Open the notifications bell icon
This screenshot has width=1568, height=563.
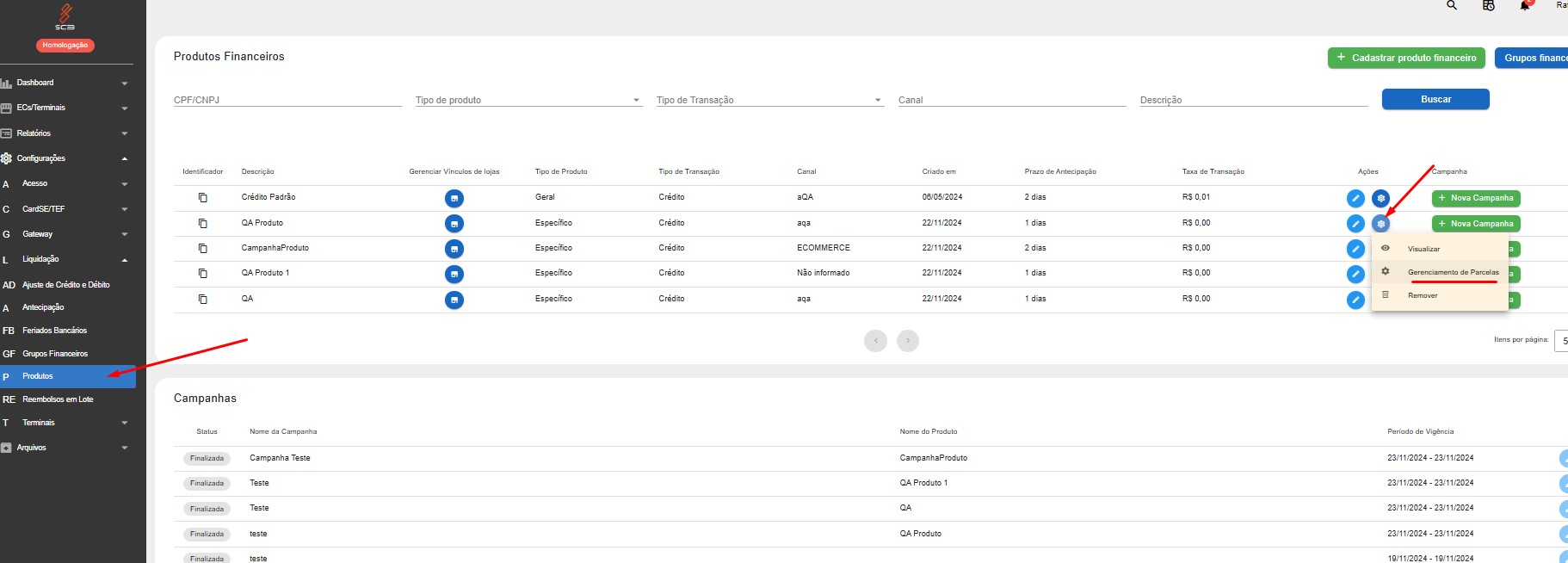point(1525,5)
